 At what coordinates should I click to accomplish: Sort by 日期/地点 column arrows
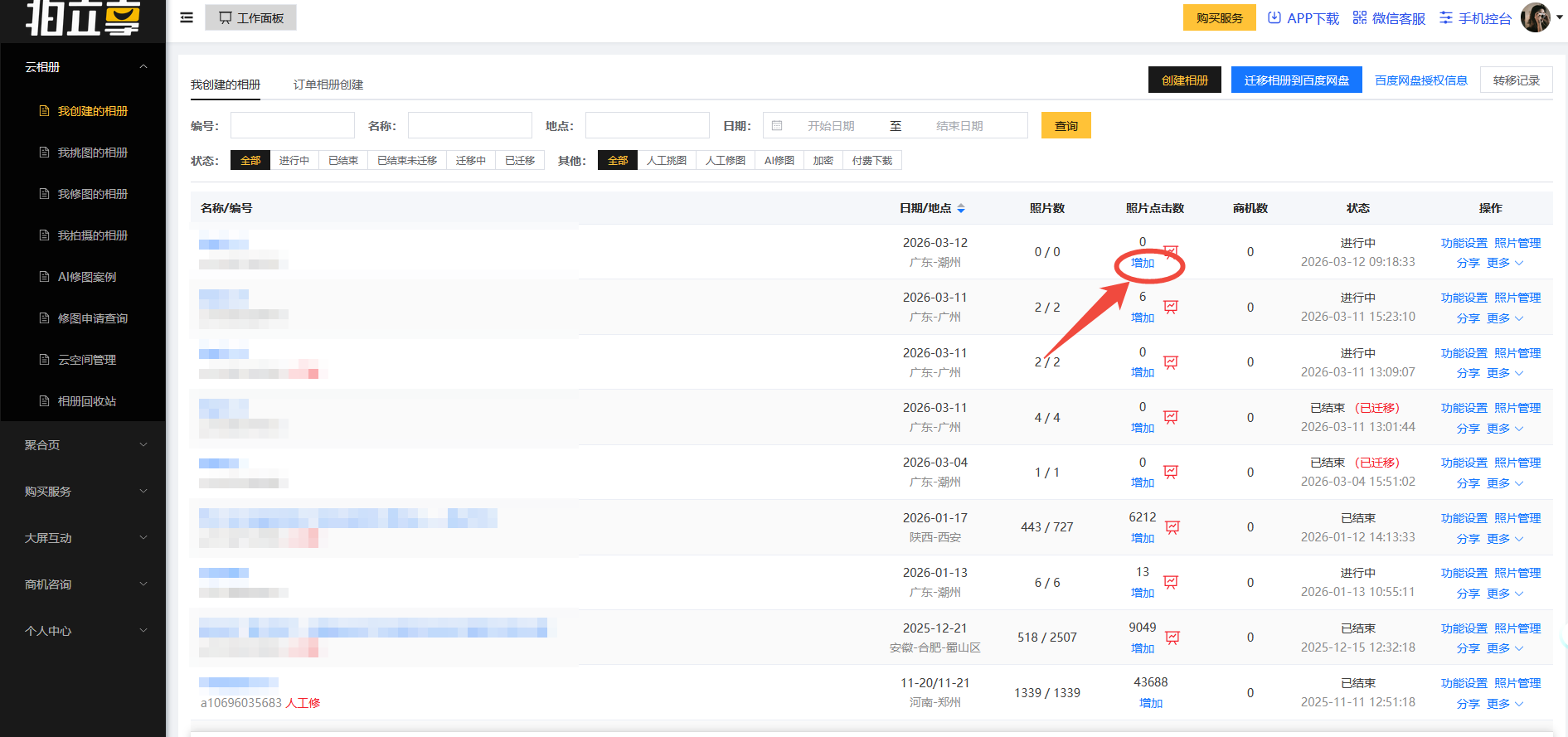tap(961, 208)
